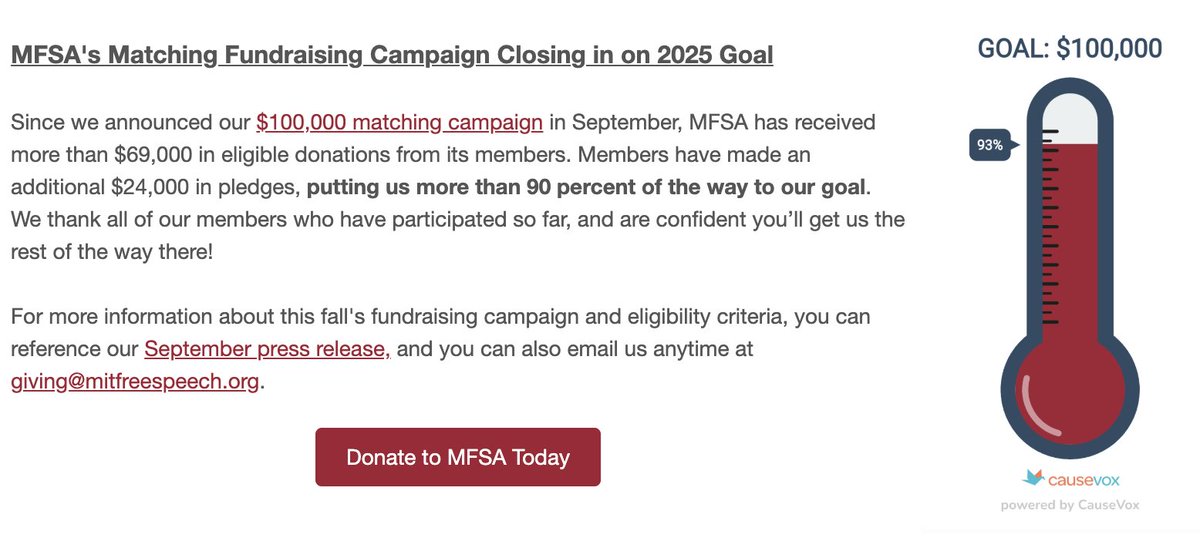Click the campaign headline title
Screen dimensions: 1200x538
point(392,54)
